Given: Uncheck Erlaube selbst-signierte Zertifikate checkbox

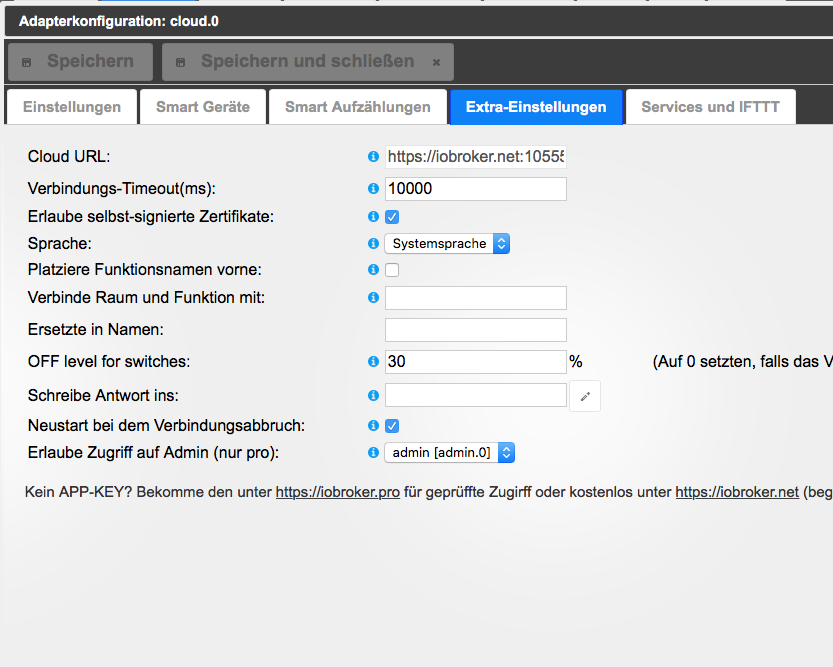Looking at the screenshot, I should pos(392,217).
